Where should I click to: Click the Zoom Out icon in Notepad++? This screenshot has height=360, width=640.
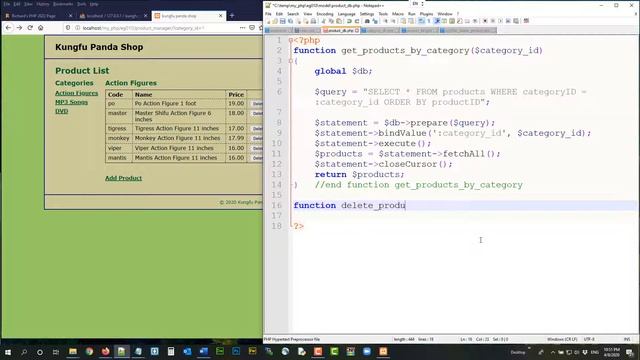[393, 21]
